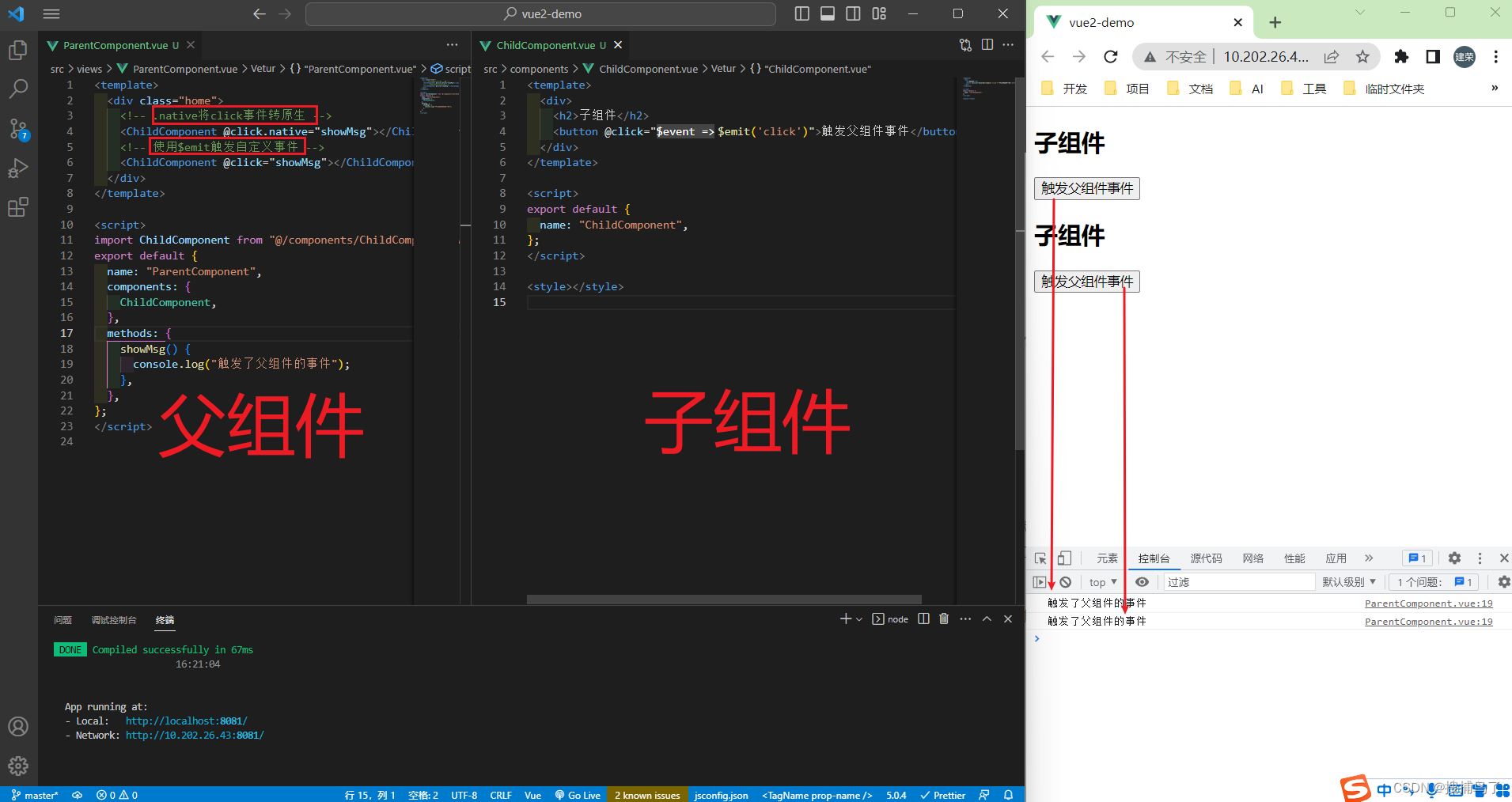
Task: Select the inspect element tool in DevTools
Action: click(1041, 558)
